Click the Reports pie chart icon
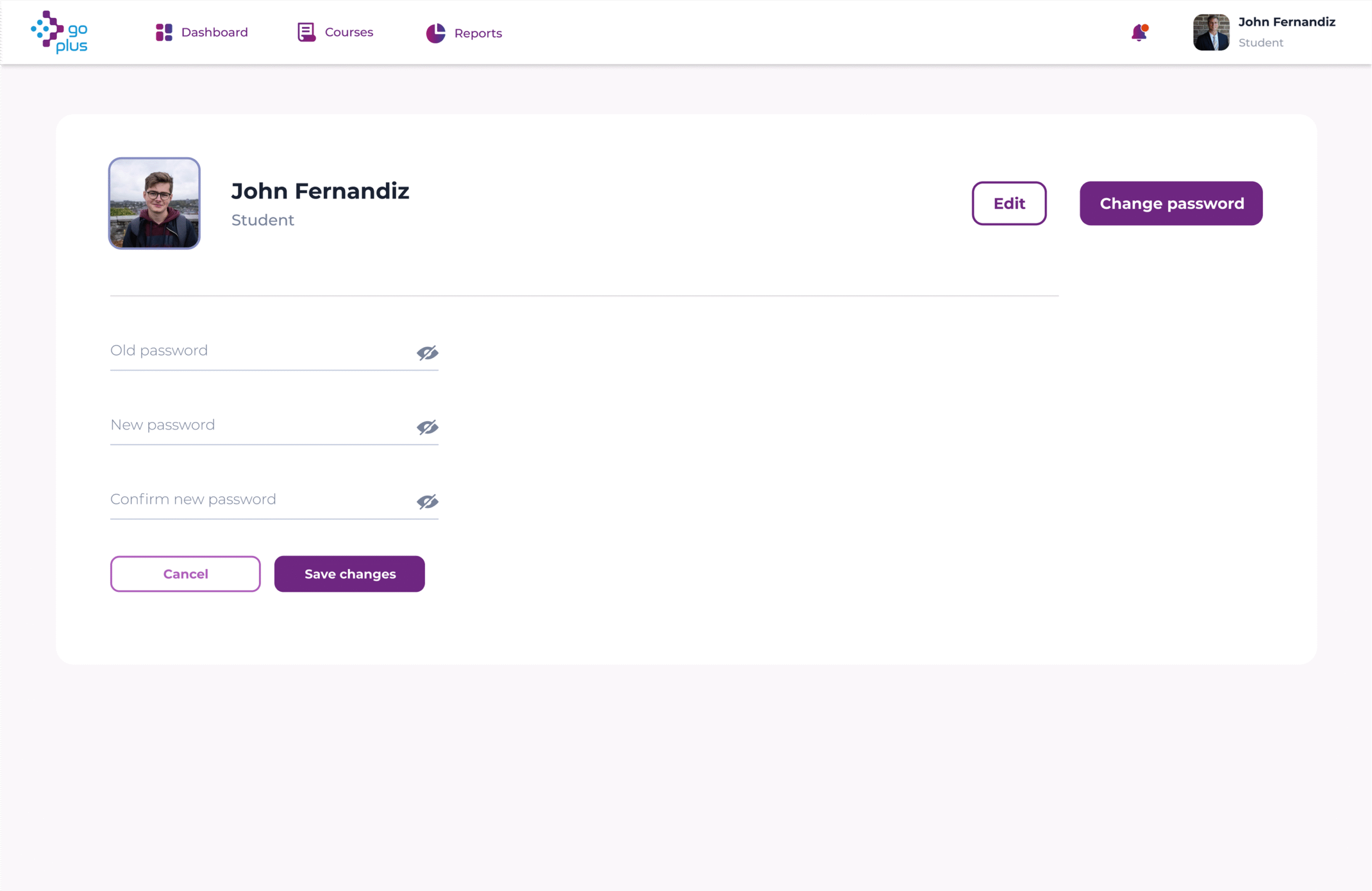 point(435,33)
